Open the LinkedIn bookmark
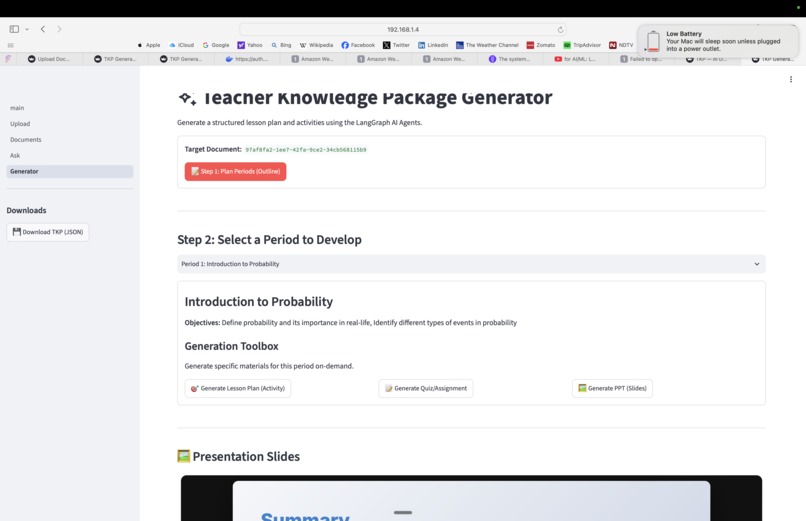The height and width of the screenshot is (521, 806). [433, 45]
